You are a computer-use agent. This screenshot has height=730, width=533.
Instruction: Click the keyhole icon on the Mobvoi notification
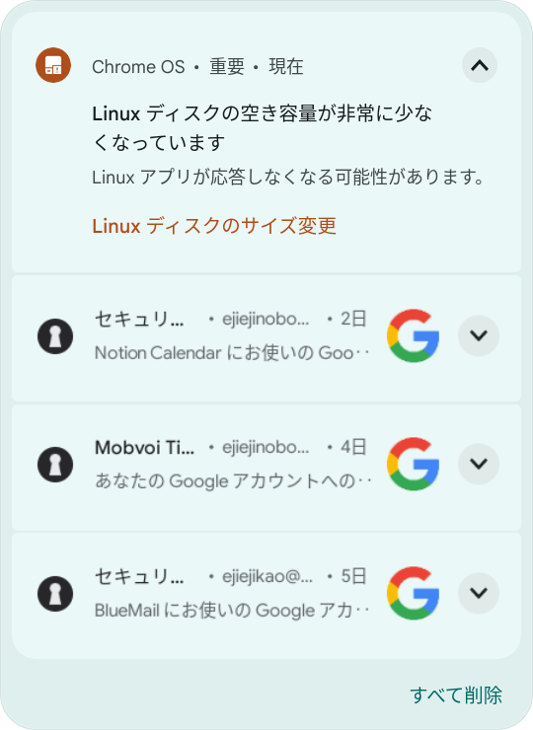[55, 465]
